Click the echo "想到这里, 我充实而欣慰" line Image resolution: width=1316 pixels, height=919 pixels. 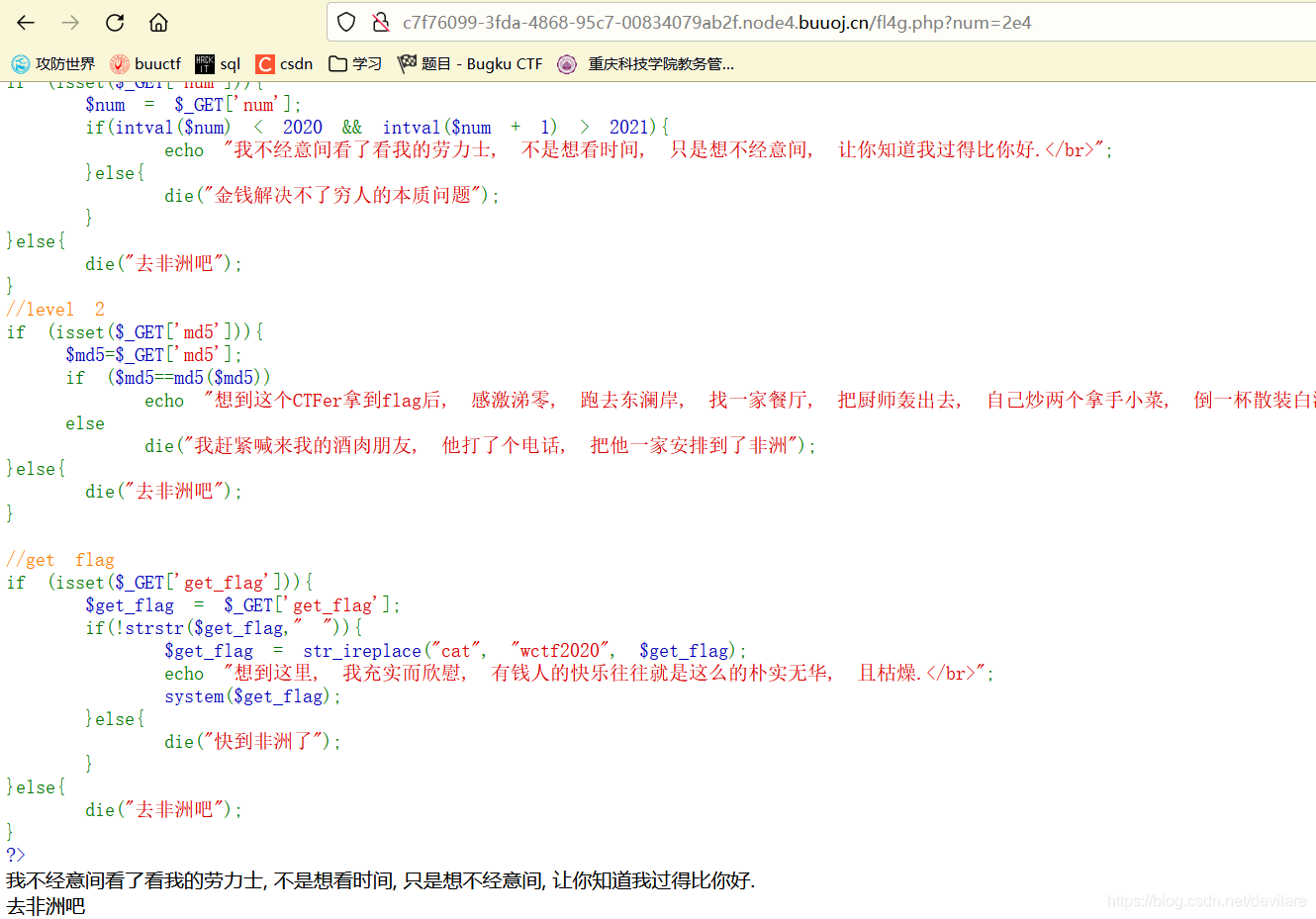click(579, 674)
